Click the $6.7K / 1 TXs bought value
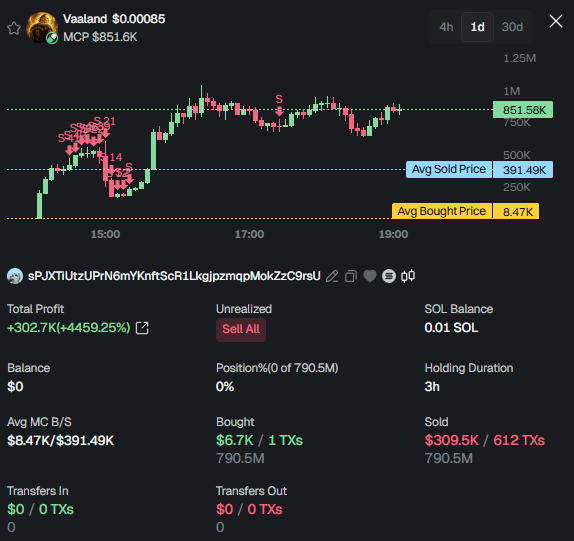574x541 pixels. pos(259,440)
